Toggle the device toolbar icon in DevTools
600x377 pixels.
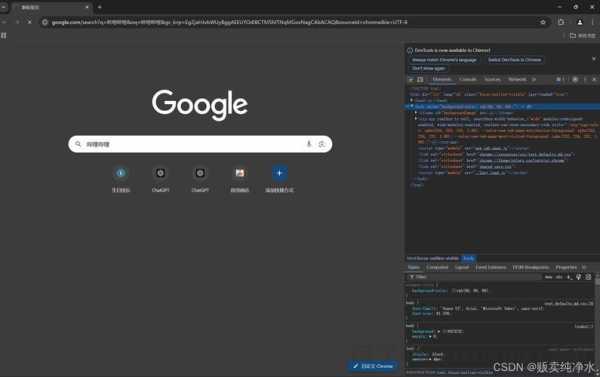coord(420,80)
